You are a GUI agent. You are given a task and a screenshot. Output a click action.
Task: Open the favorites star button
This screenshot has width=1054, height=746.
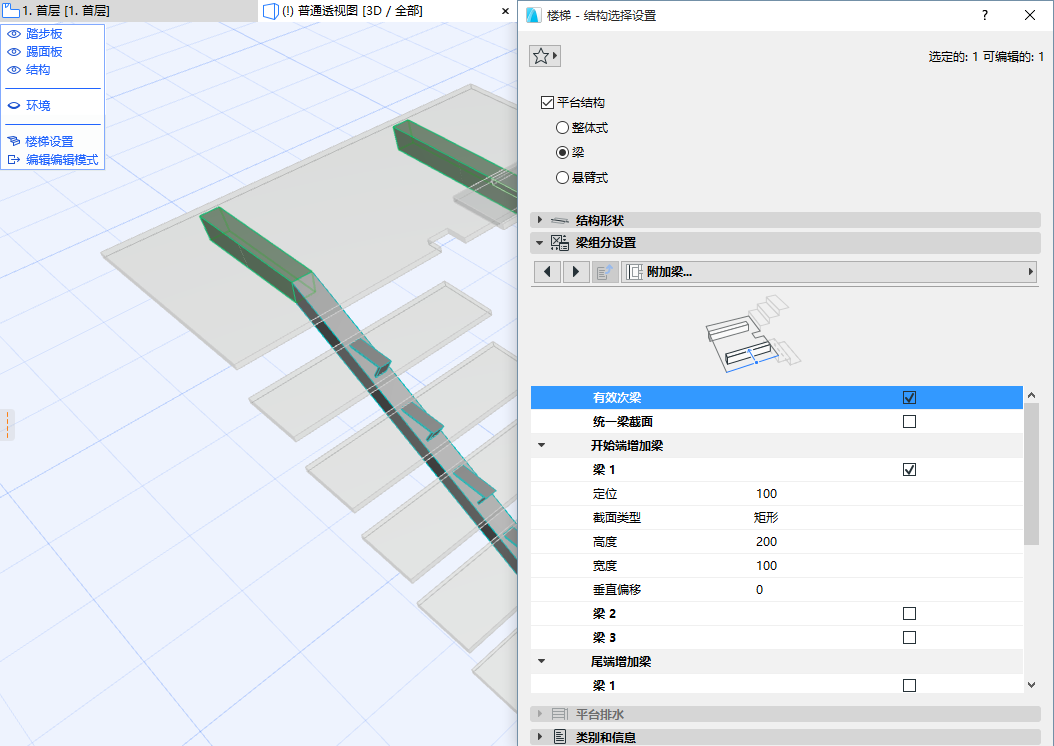tap(544, 56)
